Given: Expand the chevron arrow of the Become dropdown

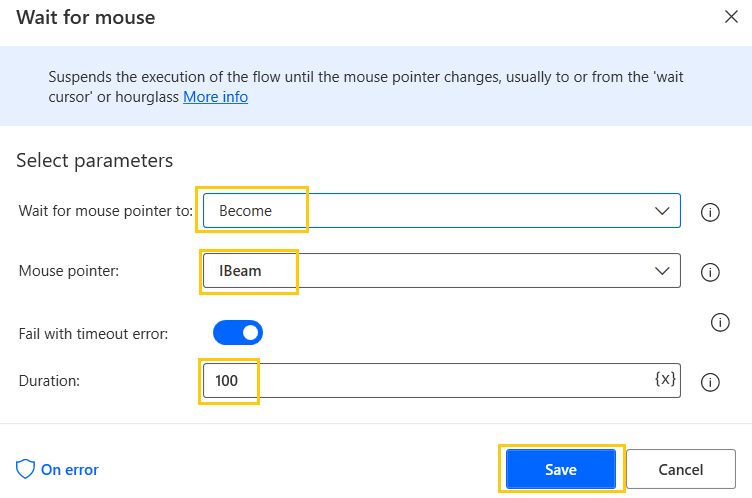Looking at the screenshot, I should click(x=662, y=211).
